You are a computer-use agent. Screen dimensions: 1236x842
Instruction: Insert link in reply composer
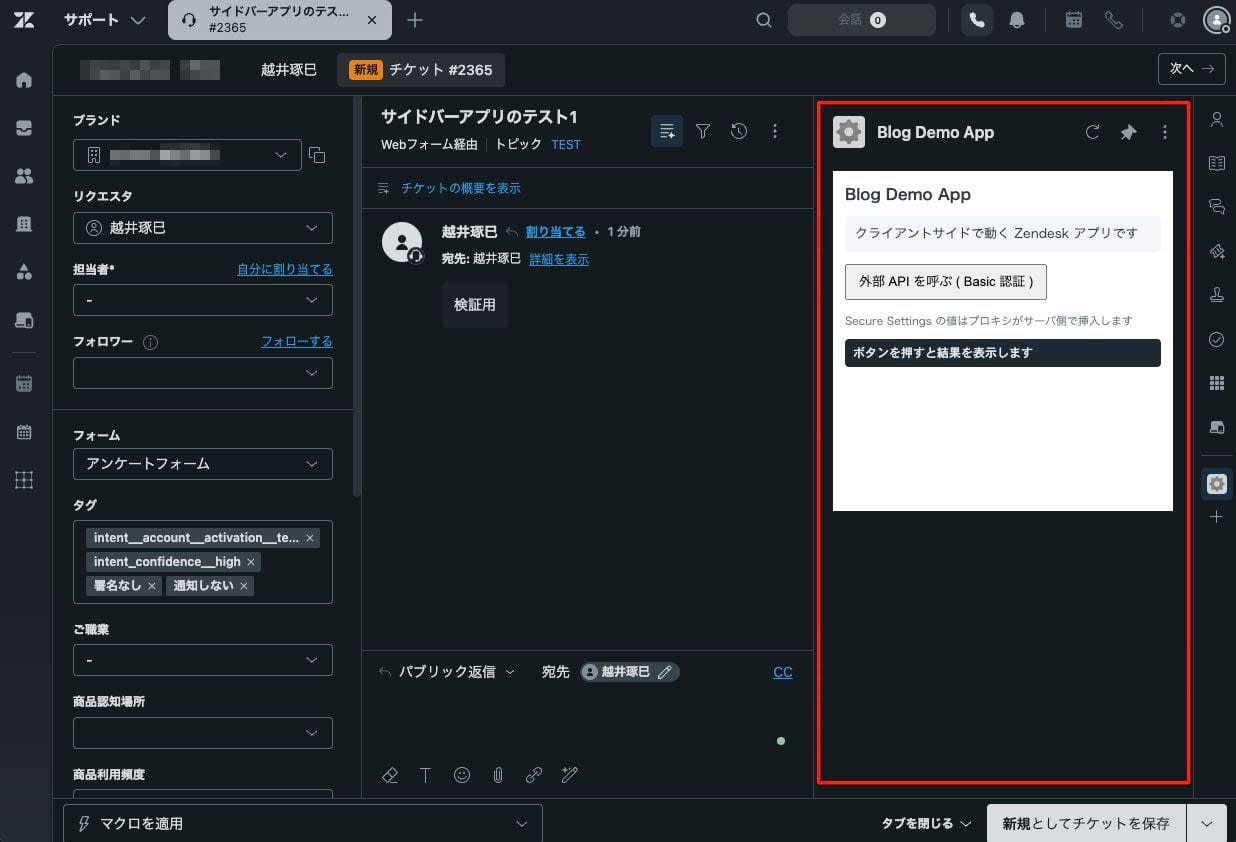[x=534, y=775]
